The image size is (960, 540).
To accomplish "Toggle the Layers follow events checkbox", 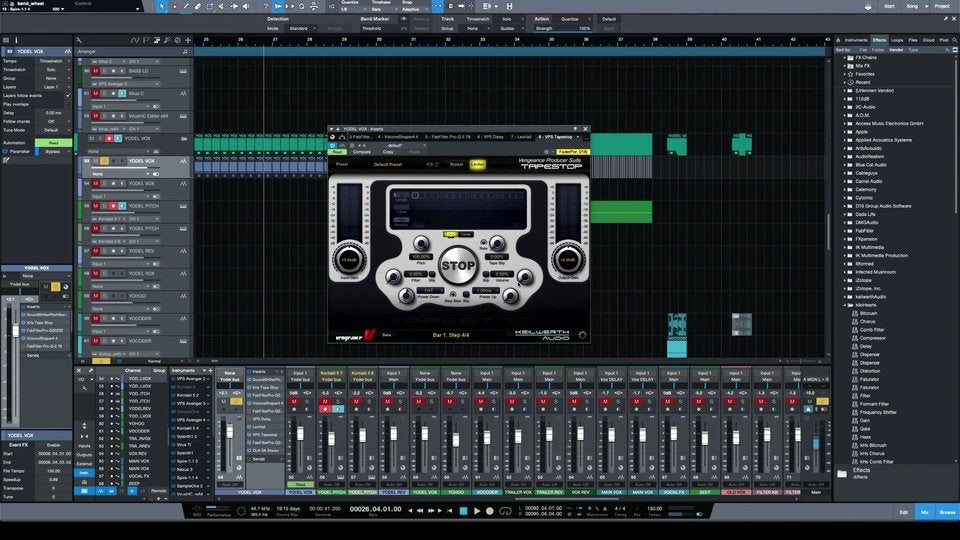I will tap(68, 96).
